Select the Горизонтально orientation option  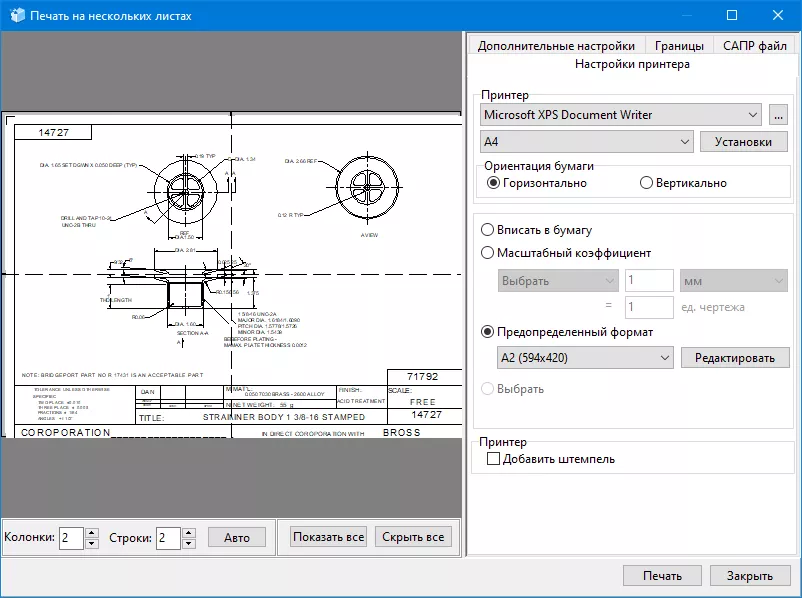[x=493, y=183]
